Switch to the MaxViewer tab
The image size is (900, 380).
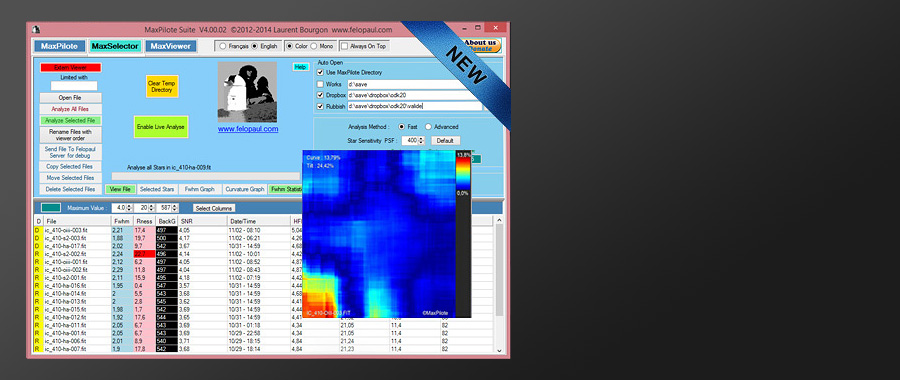point(170,46)
